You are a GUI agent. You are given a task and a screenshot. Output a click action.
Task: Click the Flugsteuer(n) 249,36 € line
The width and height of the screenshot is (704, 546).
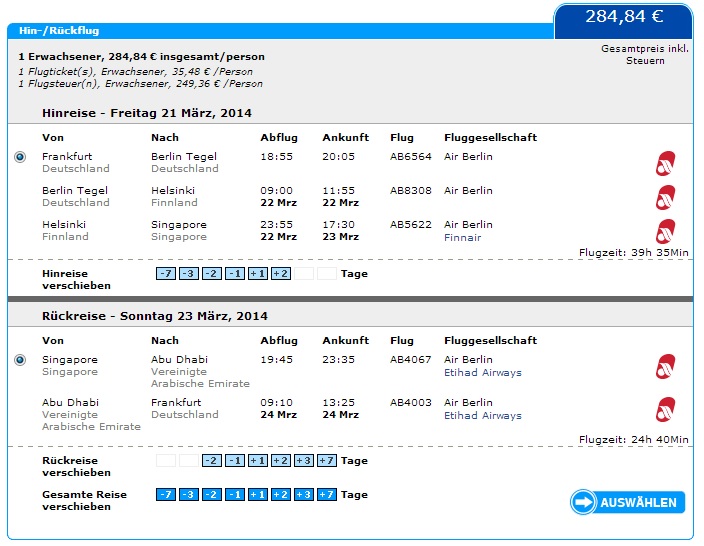(x=141, y=84)
